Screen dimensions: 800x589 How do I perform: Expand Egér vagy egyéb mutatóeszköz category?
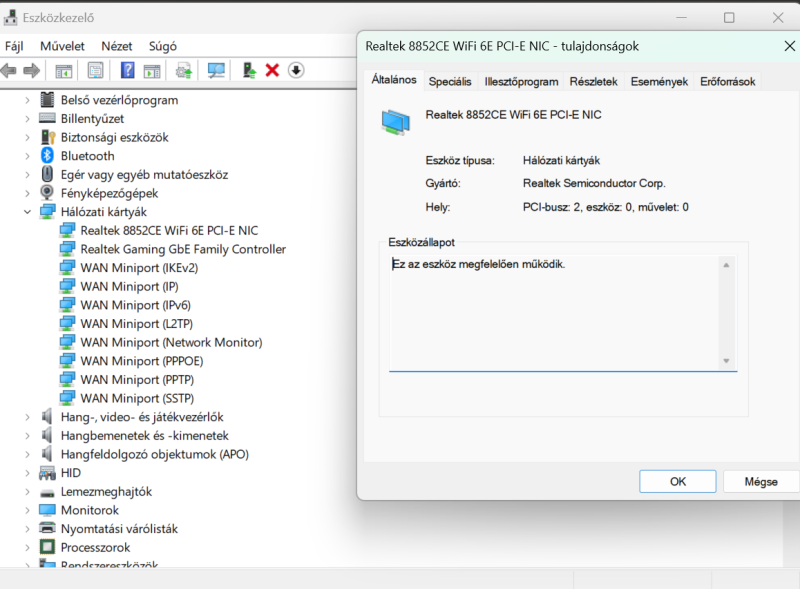click(x=27, y=175)
